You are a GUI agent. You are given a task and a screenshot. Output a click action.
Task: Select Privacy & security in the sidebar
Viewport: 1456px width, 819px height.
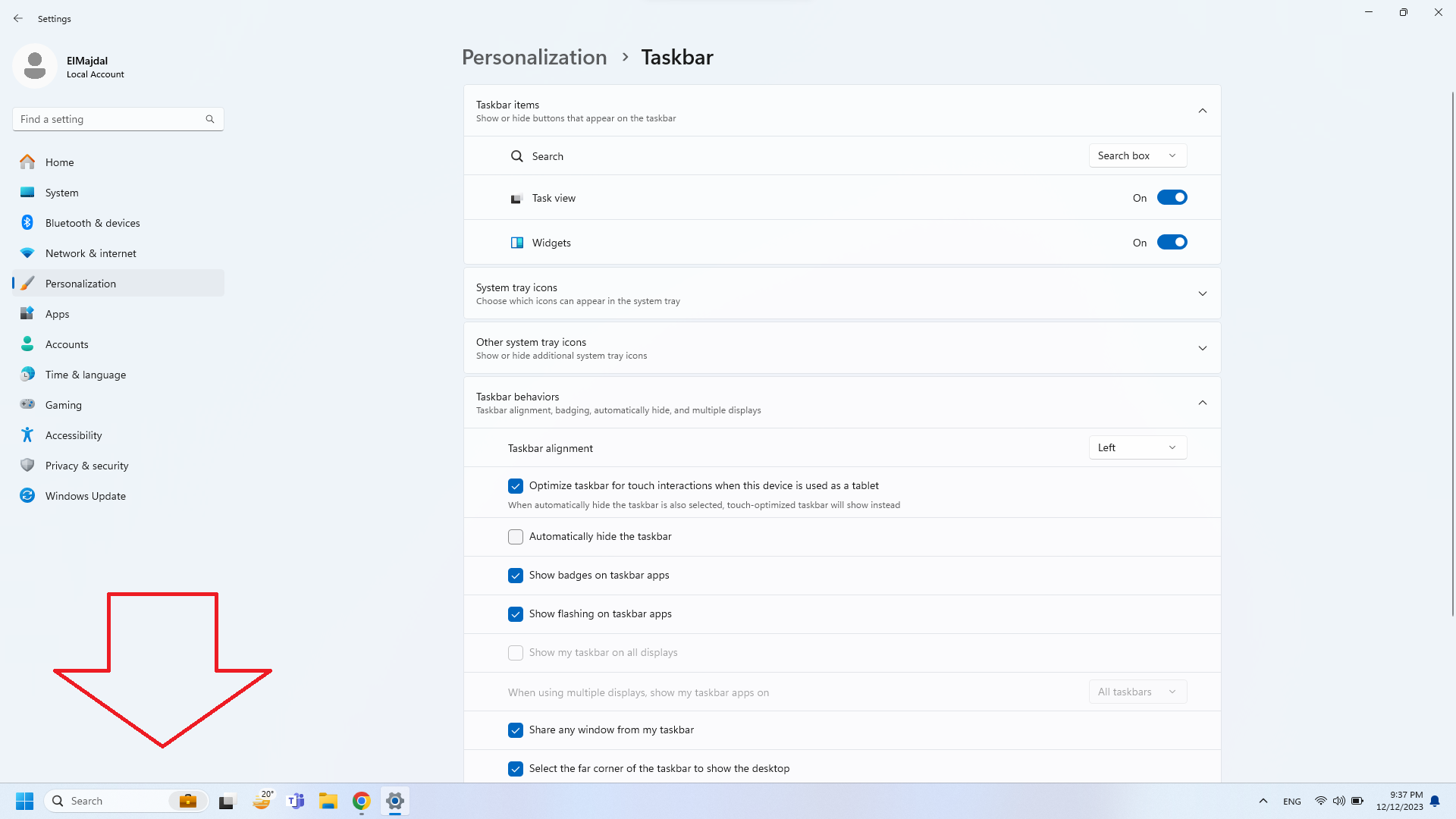(86, 465)
